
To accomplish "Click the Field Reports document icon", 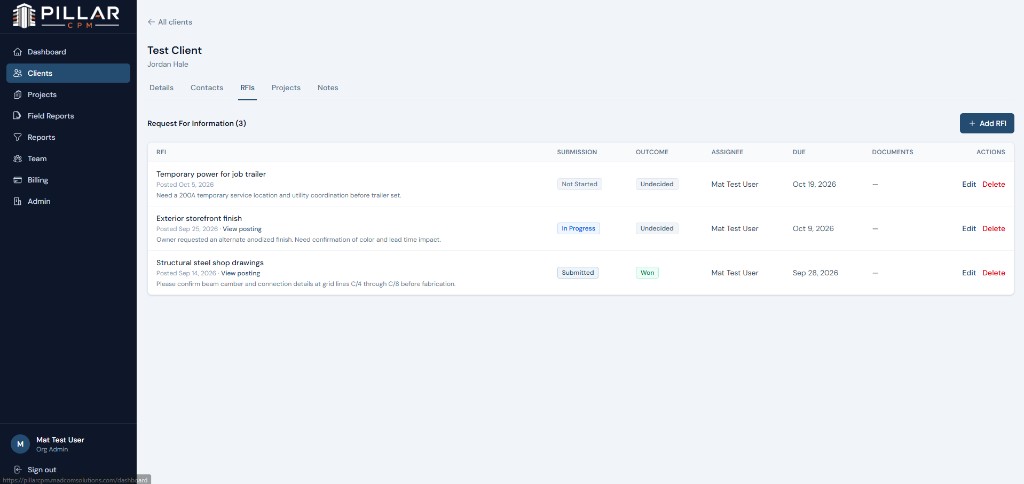I will tap(18, 116).
